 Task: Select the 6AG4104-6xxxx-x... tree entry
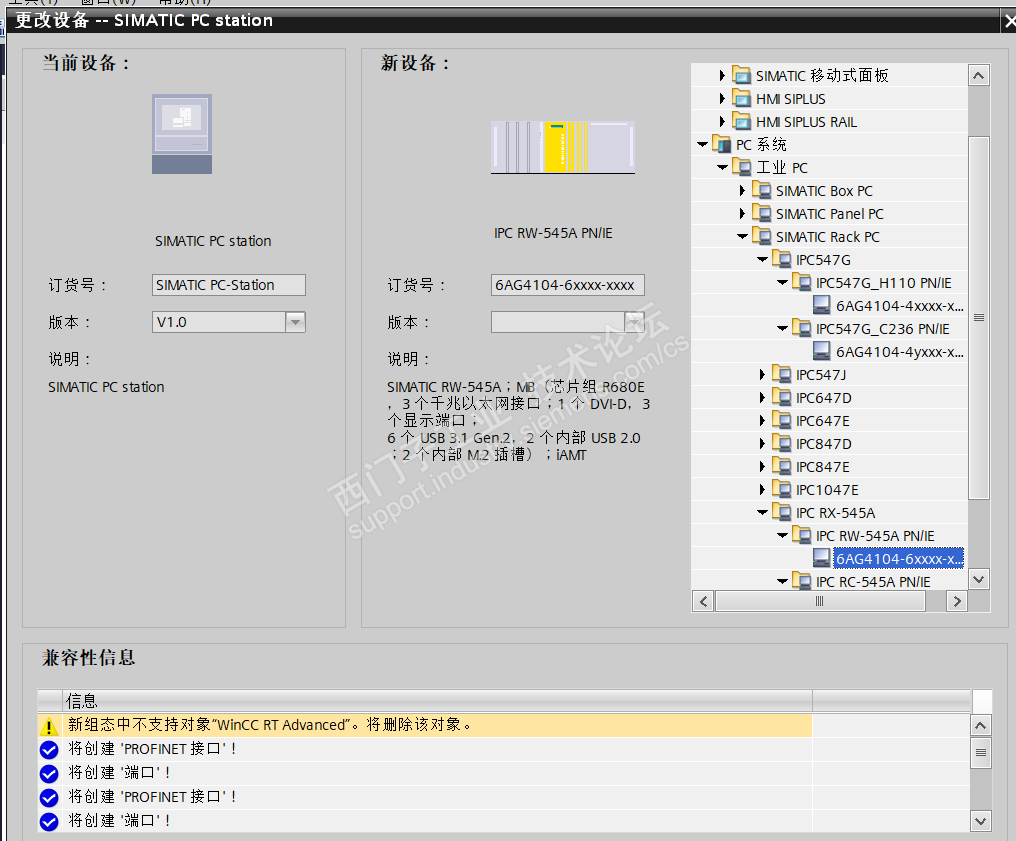coord(899,559)
